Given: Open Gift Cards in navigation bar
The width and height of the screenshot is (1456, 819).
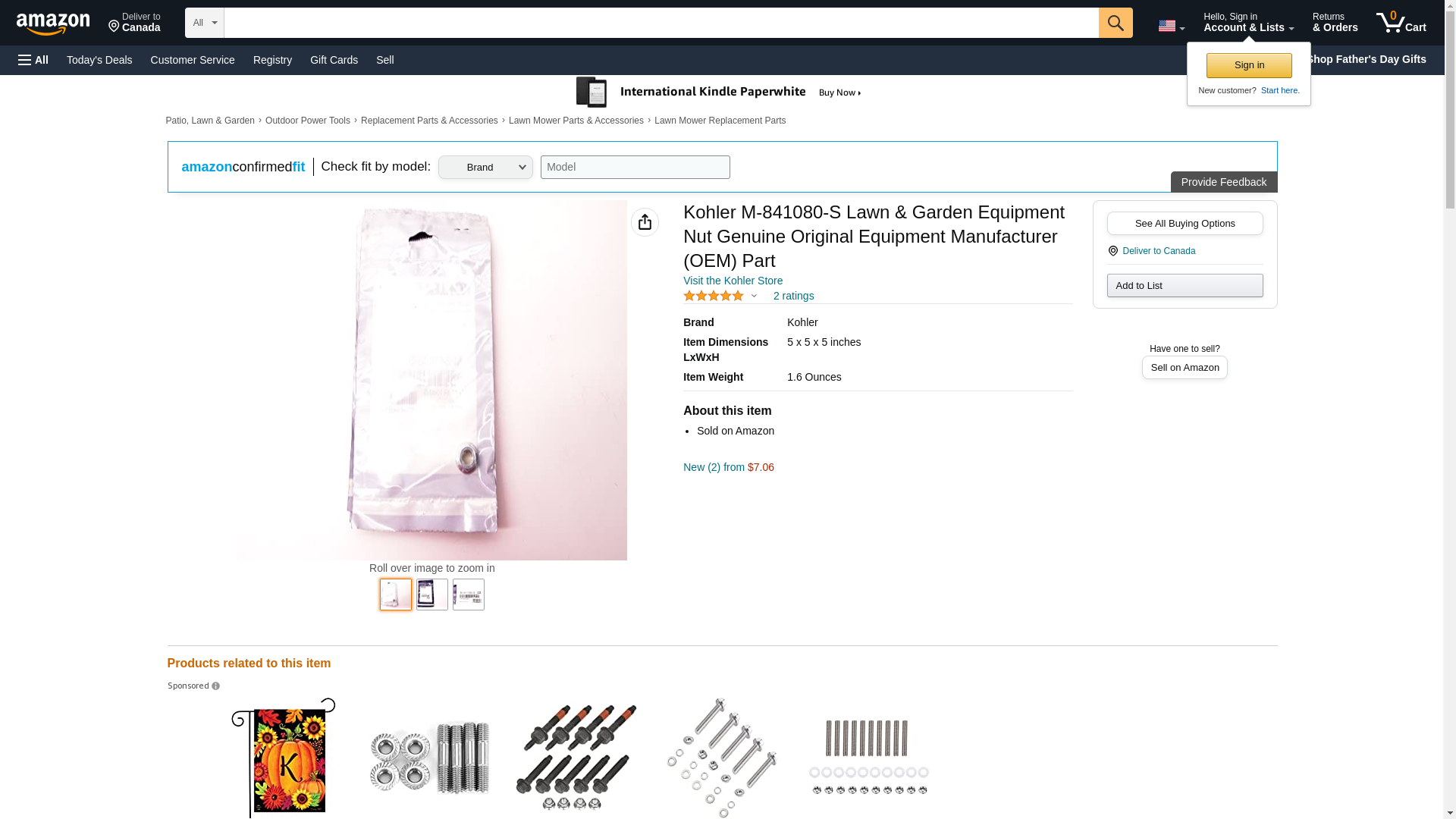Looking at the screenshot, I should [334, 60].
